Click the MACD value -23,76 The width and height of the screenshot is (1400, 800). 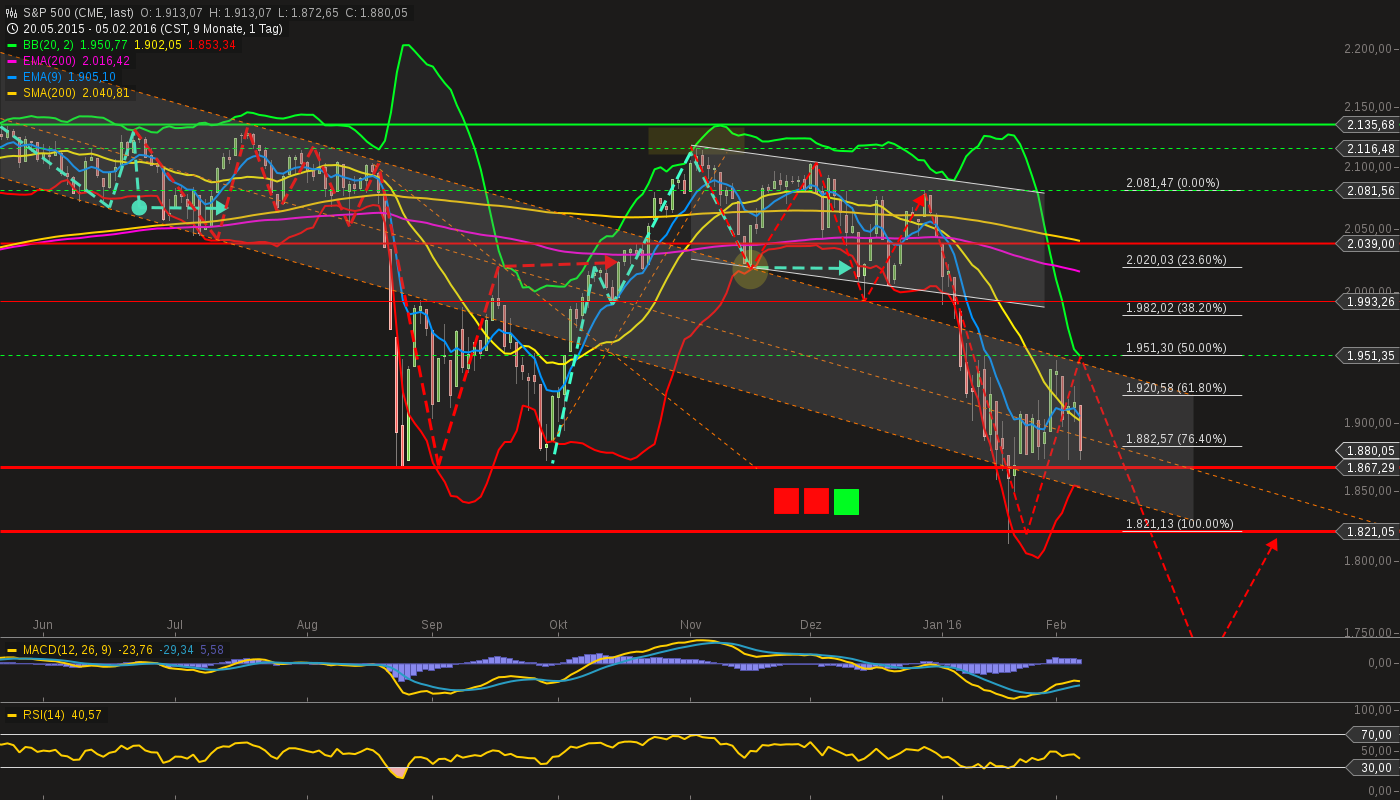(x=136, y=650)
